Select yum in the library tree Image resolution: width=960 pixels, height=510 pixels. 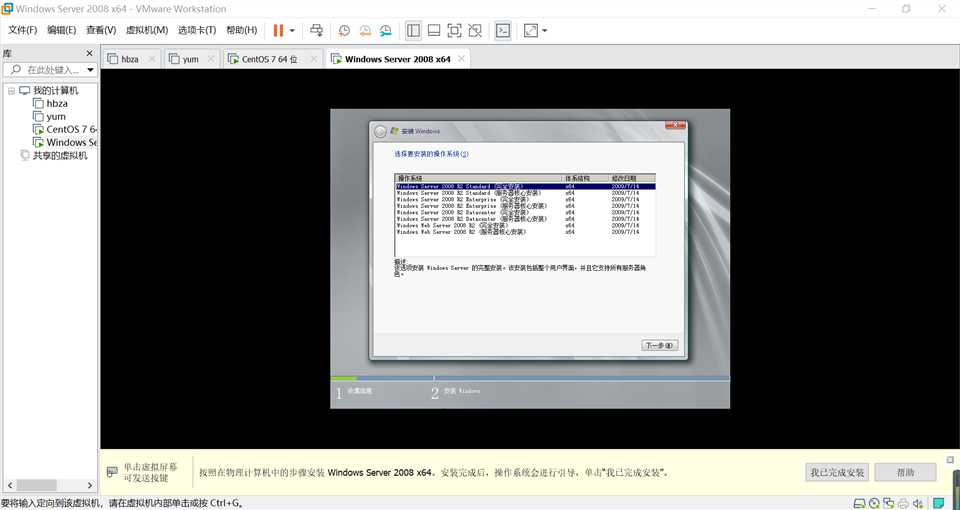(56, 116)
